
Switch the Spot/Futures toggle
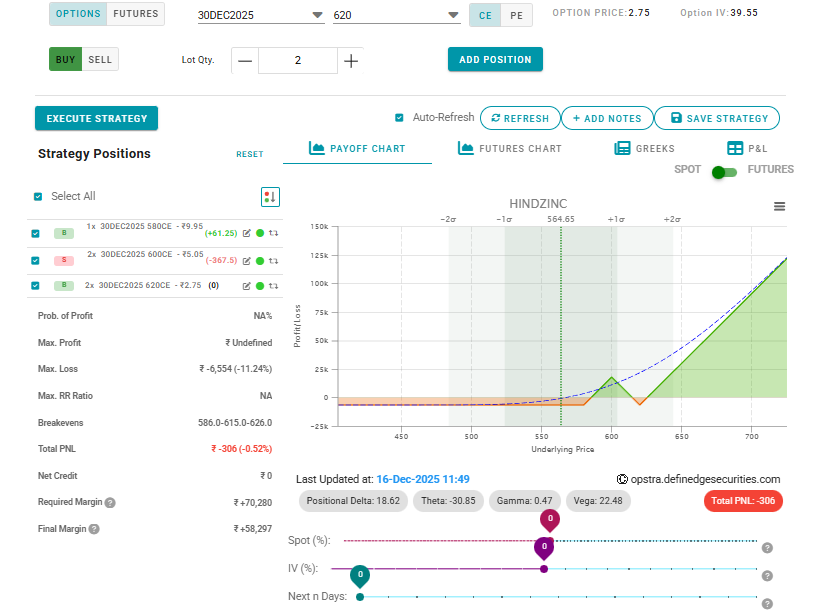724,172
